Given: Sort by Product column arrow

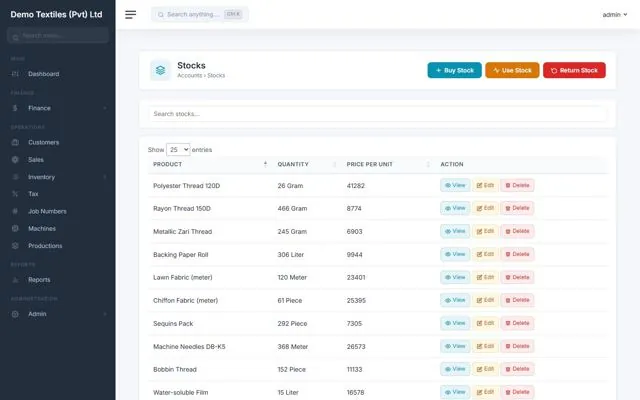Looking at the screenshot, I should (265, 164).
